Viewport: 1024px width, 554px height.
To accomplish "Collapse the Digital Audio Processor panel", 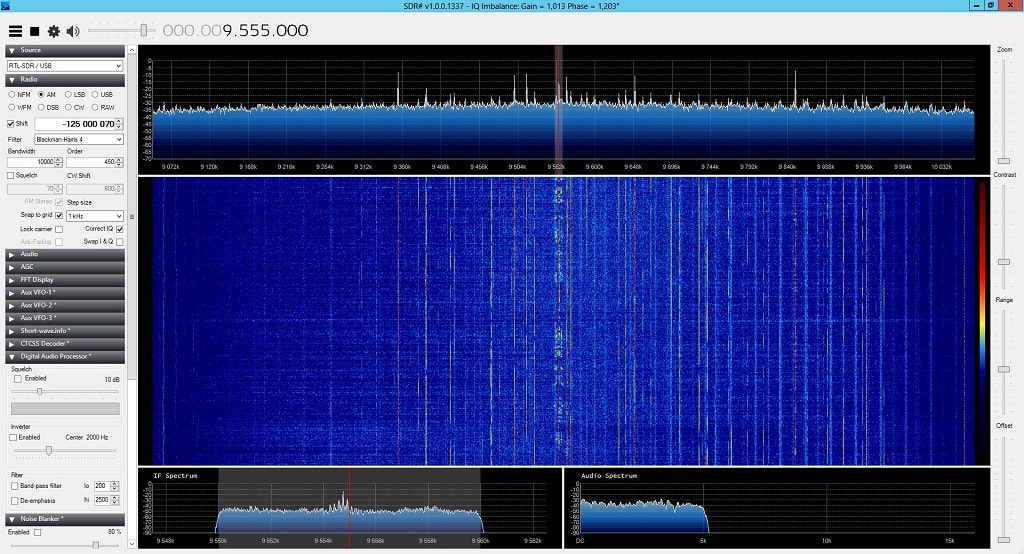I will click(65, 357).
